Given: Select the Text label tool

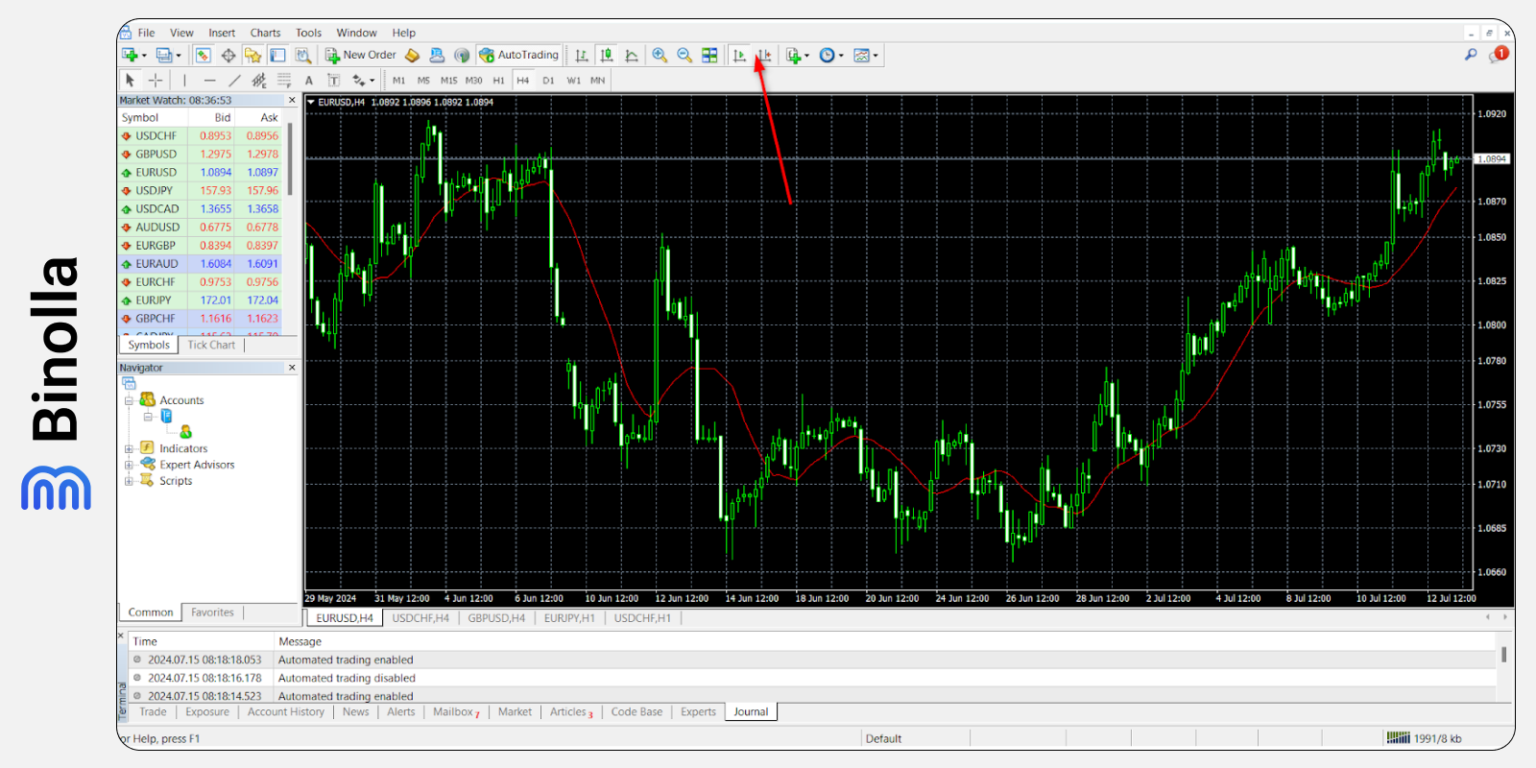Looking at the screenshot, I should 334,80.
